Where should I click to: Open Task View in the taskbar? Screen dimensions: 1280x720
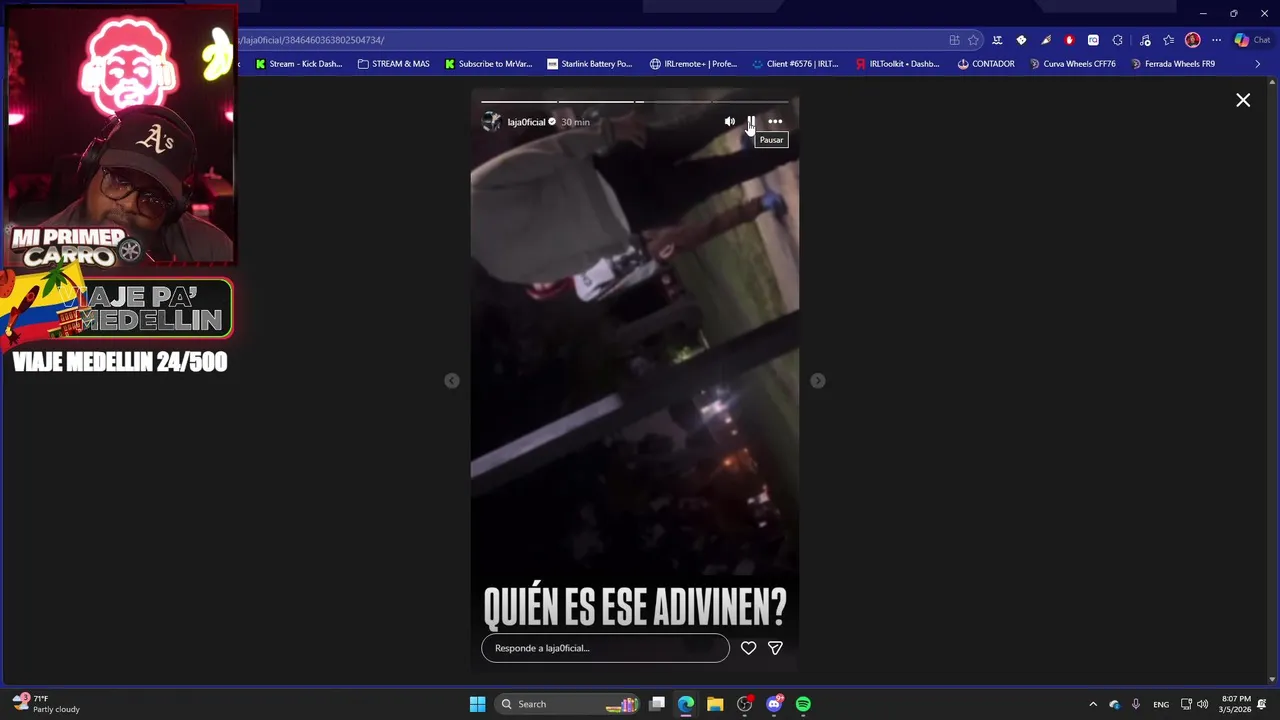click(x=657, y=704)
